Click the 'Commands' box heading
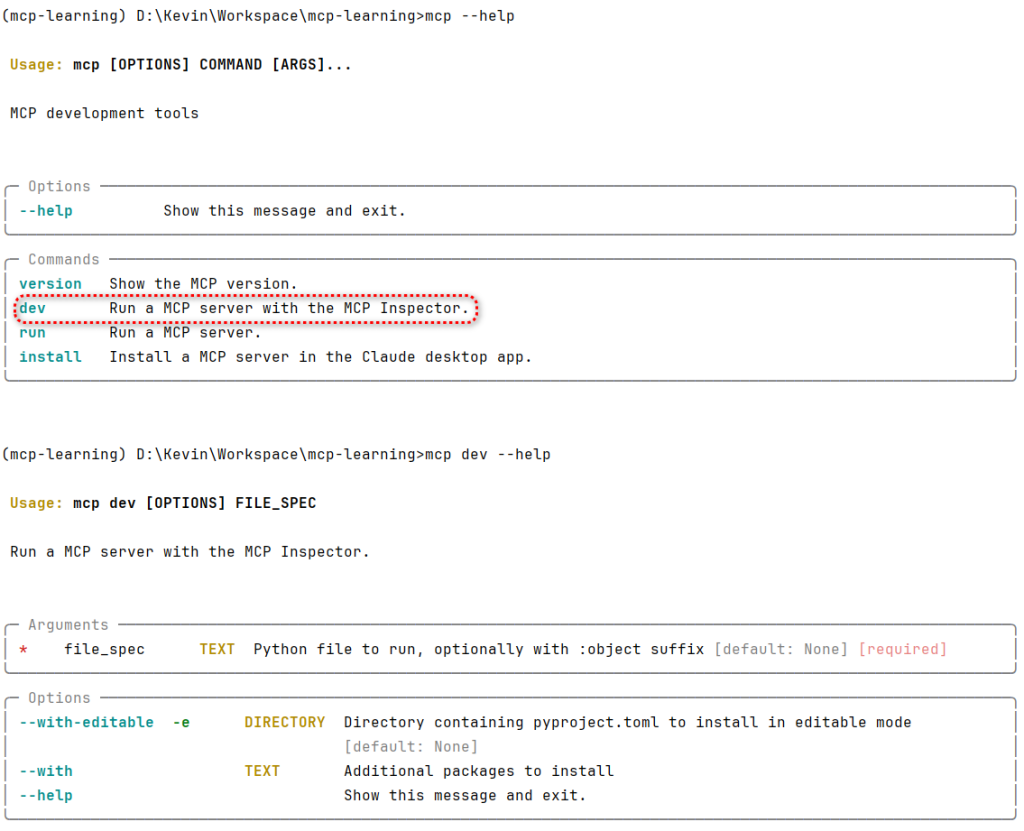 (63, 259)
